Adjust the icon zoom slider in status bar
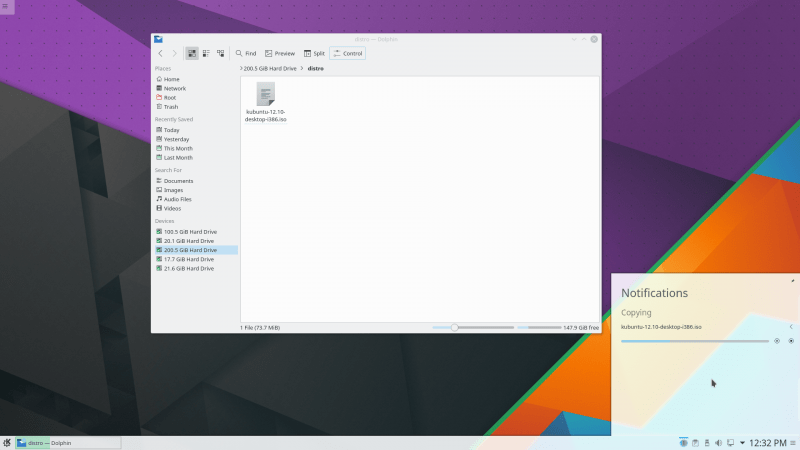Screen dimensions: 800x450 tap(455, 327)
